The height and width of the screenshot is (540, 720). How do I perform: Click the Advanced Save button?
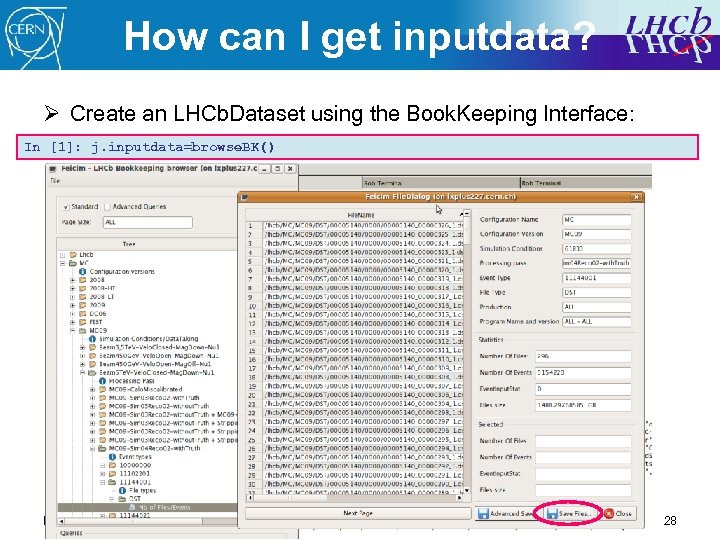506,513
